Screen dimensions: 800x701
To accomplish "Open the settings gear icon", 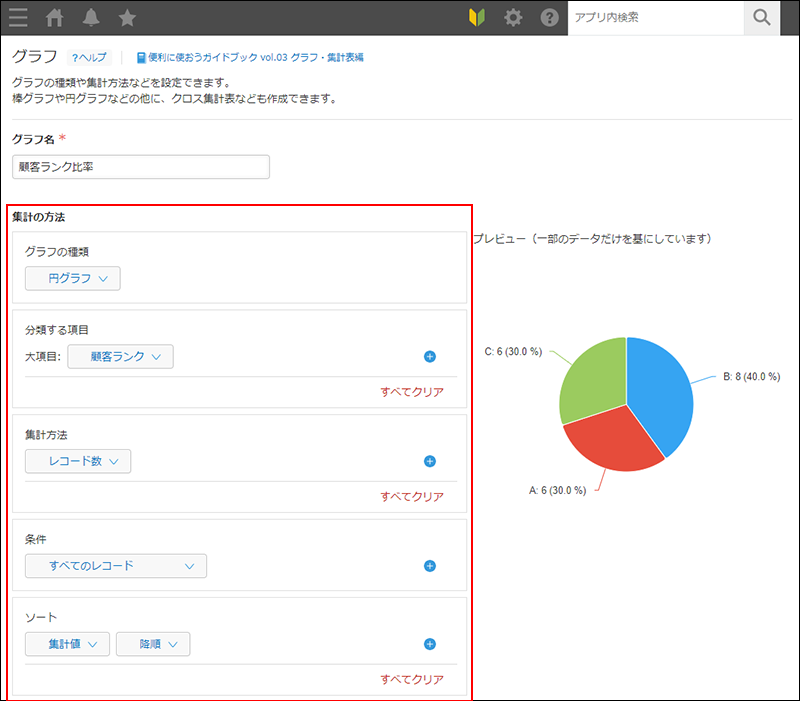I will [513, 16].
